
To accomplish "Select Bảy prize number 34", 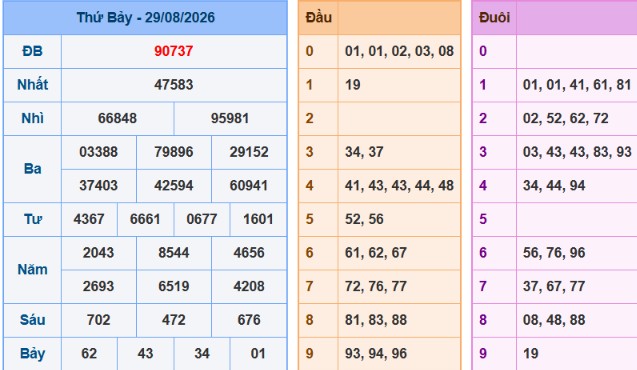I will click(x=202, y=354).
